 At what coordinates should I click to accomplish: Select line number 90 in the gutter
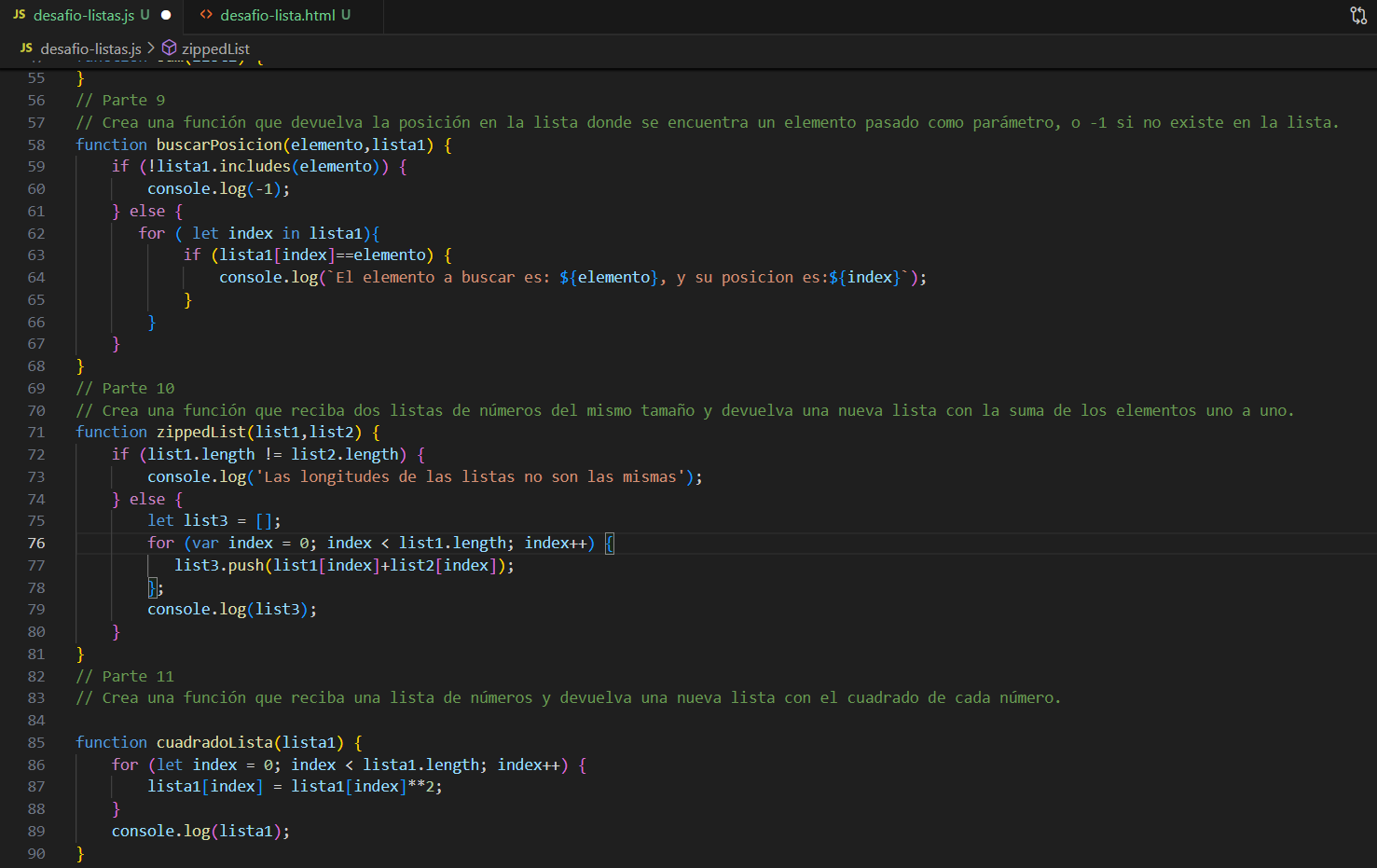point(36,853)
